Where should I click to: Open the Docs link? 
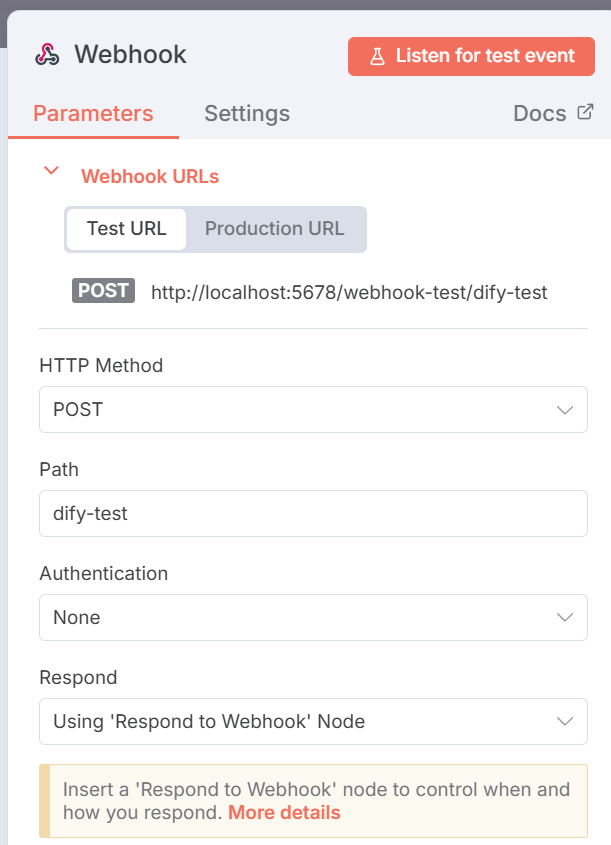(x=540, y=113)
